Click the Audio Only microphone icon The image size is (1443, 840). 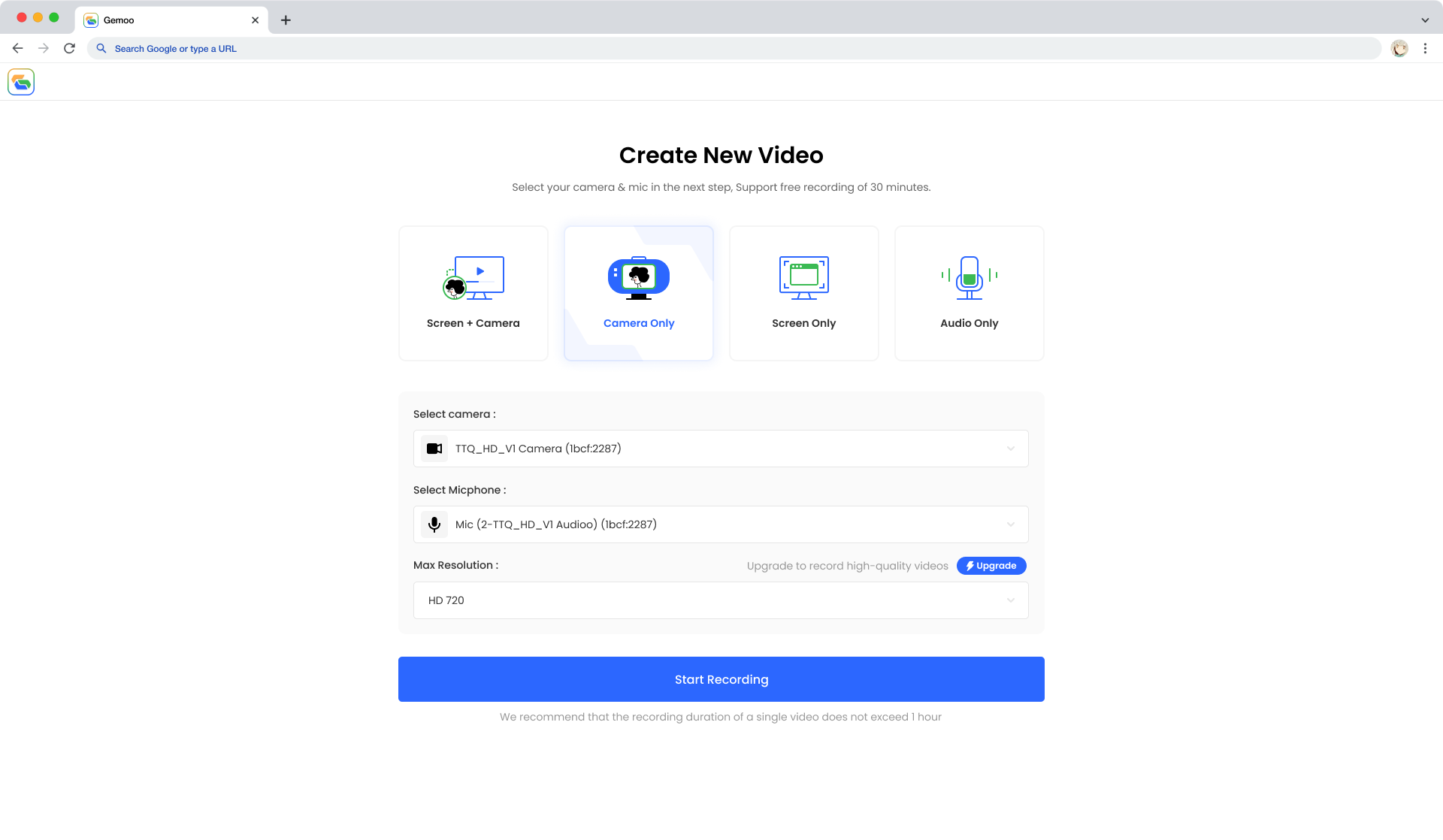[x=969, y=277]
